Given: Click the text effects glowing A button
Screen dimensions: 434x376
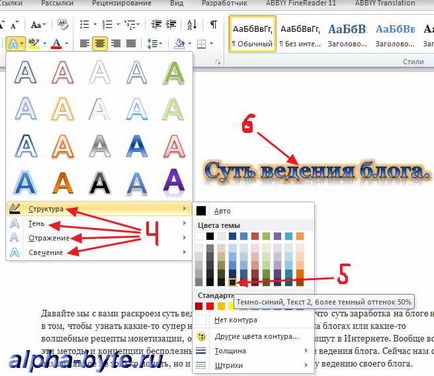Looking at the screenshot, I should (13, 43).
